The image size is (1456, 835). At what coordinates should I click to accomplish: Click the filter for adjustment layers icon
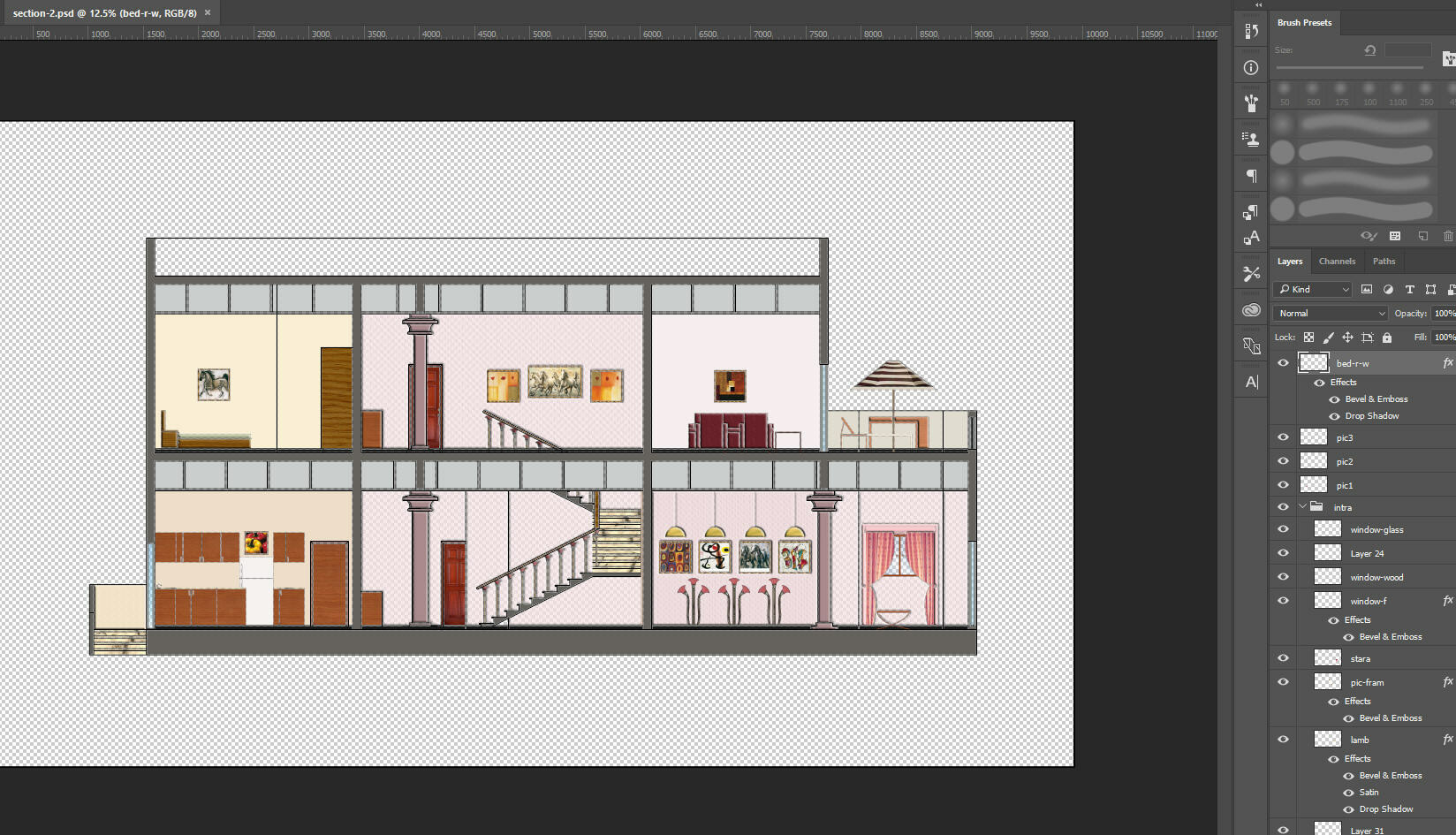[x=1389, y=290]
